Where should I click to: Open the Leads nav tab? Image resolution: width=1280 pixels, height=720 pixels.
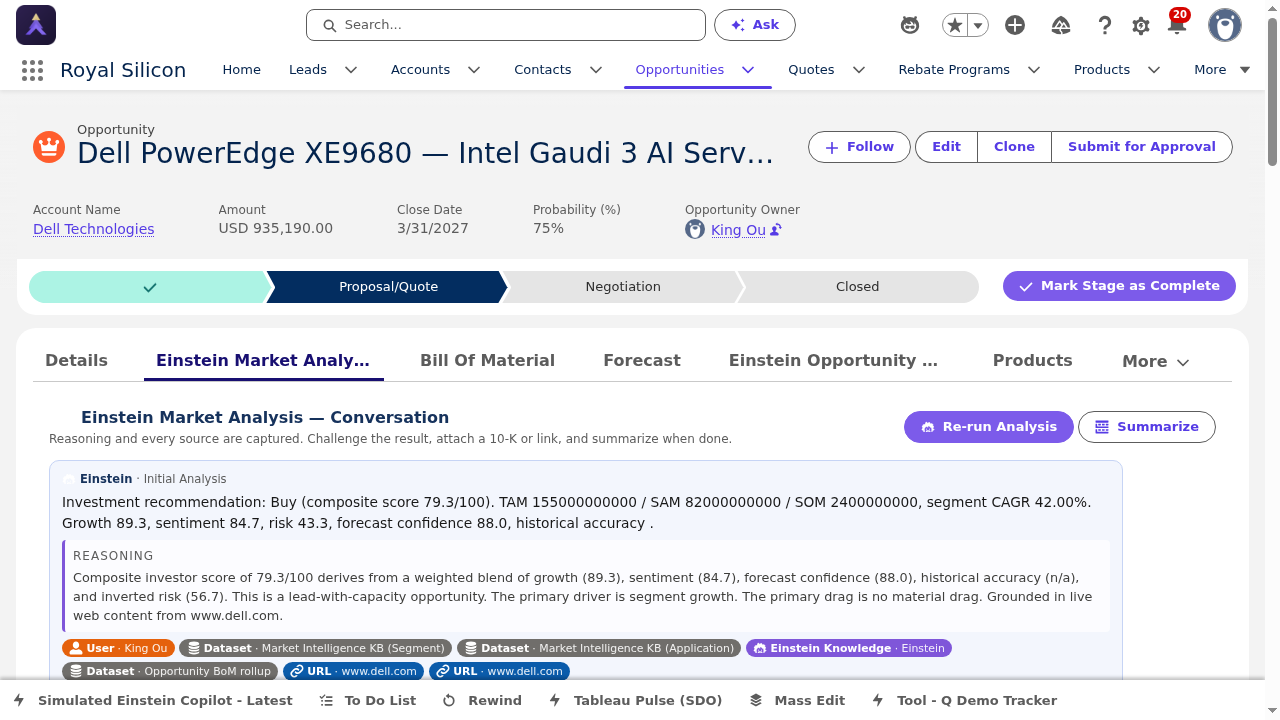(x=308, y=70)
